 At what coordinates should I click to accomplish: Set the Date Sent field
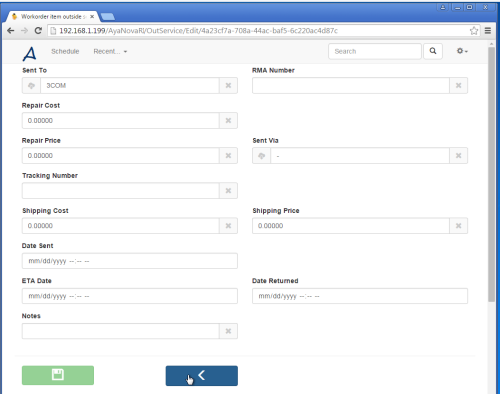130,261
